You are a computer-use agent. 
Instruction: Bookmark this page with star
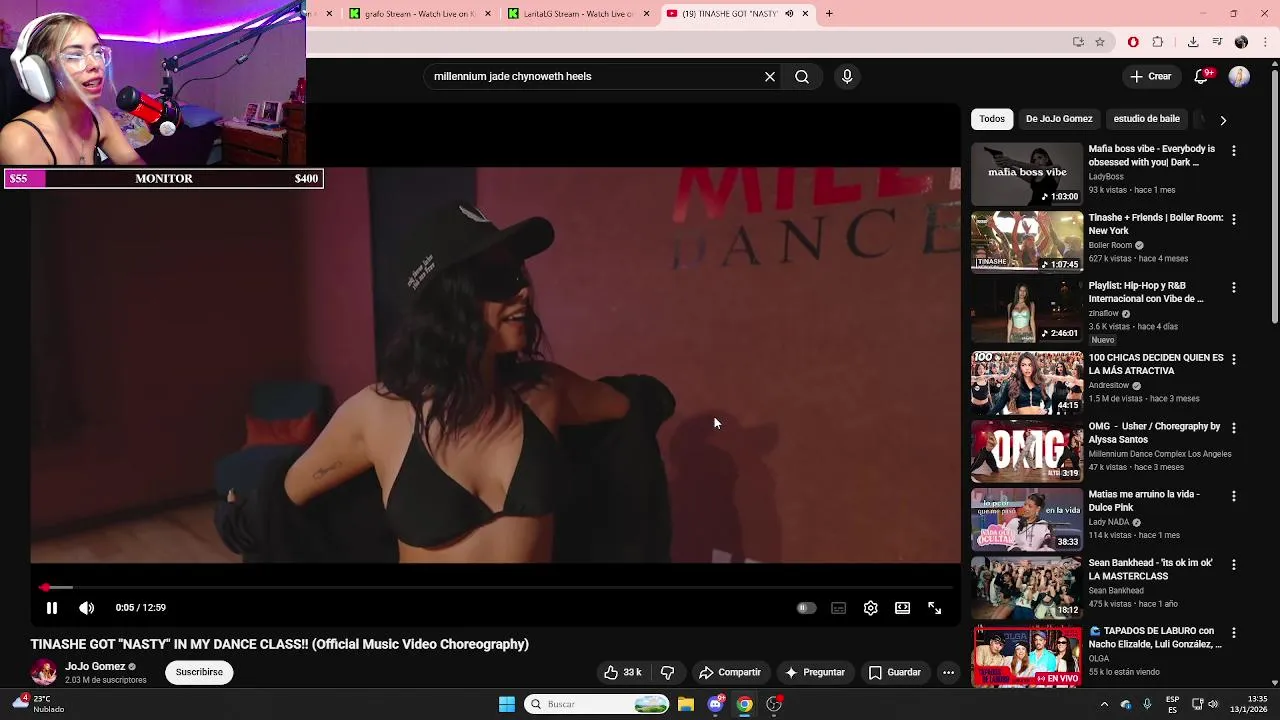(1100, 42)
